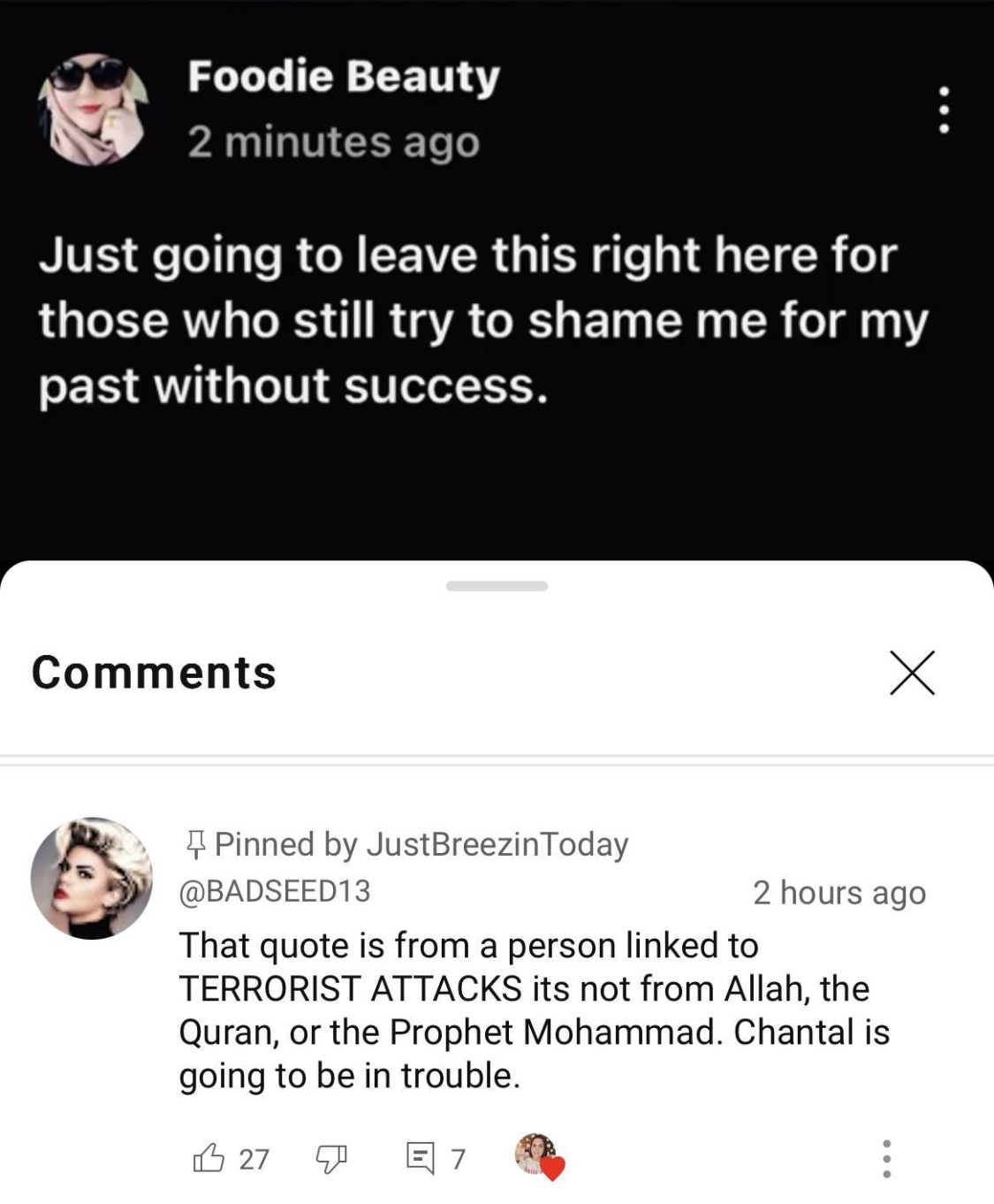Tap the Comments header title

pyautogui.click(x=154, y=673)
